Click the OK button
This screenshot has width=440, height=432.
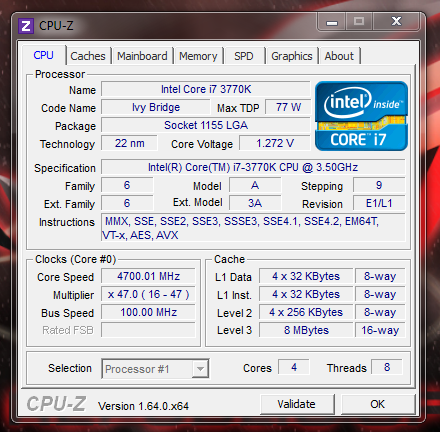point(378,404)
